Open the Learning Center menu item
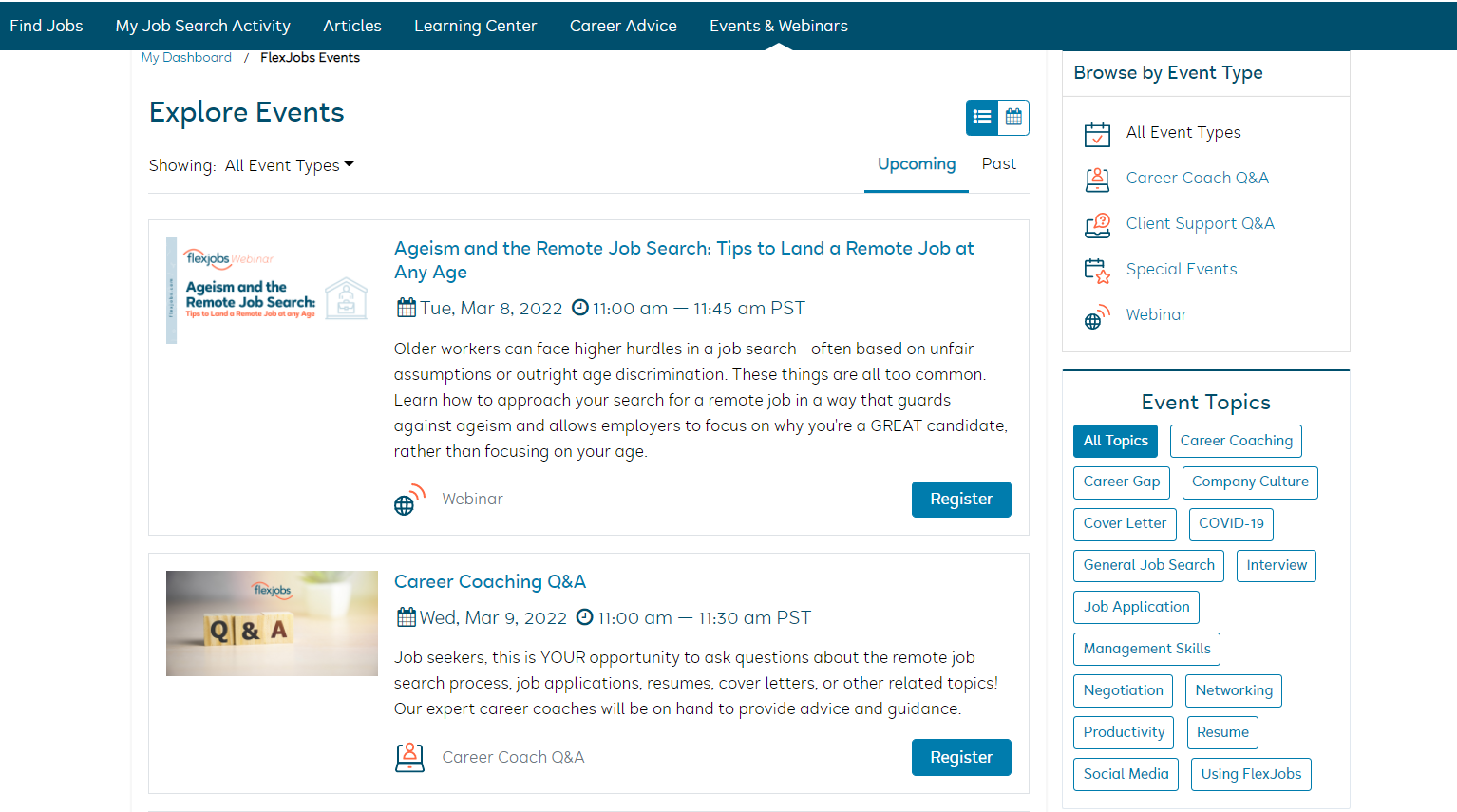This screenshot has height=812, width=1457. [476, 26]
